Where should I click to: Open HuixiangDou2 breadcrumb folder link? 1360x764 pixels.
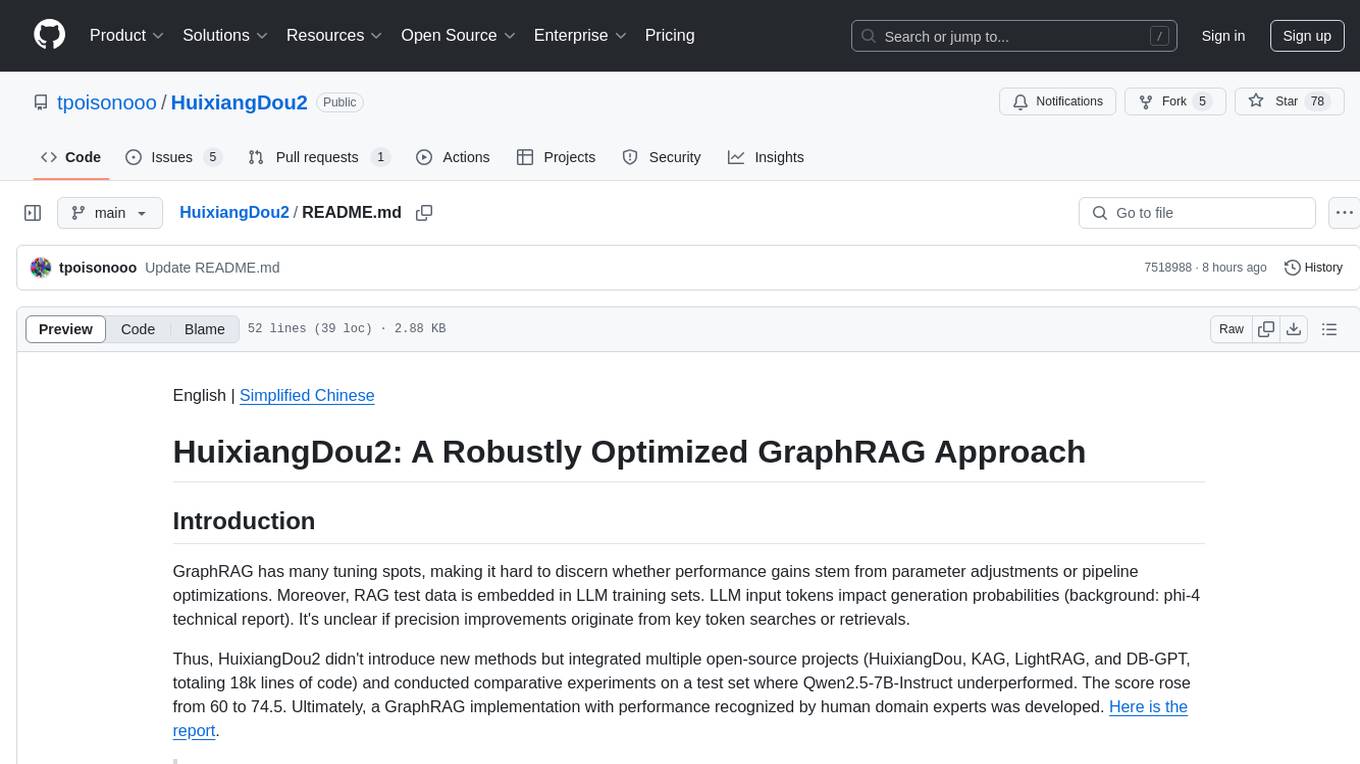point(234,212)
